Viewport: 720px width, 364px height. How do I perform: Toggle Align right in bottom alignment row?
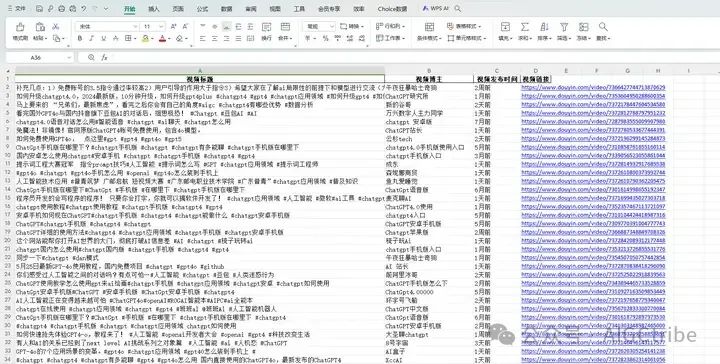[x=226, y=39]
